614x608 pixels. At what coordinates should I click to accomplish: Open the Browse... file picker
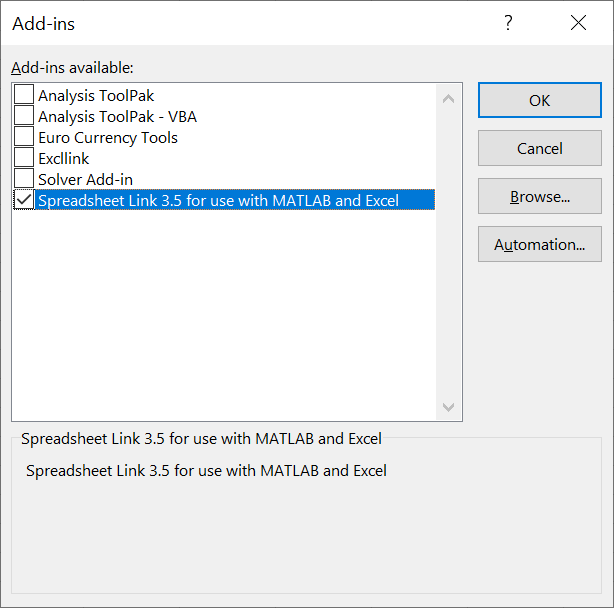pyautogui.click(x=539, y=196)
